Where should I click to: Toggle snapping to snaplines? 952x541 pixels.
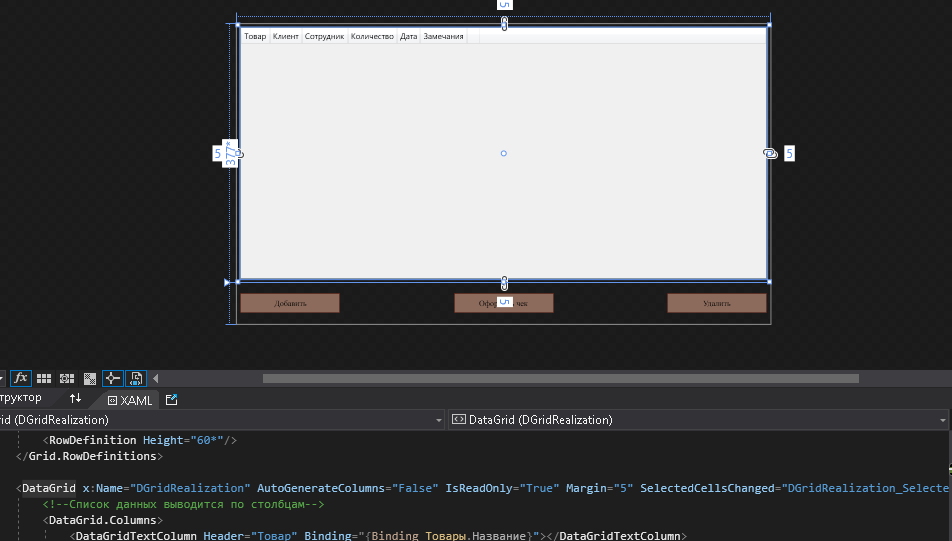pos(113,378)
